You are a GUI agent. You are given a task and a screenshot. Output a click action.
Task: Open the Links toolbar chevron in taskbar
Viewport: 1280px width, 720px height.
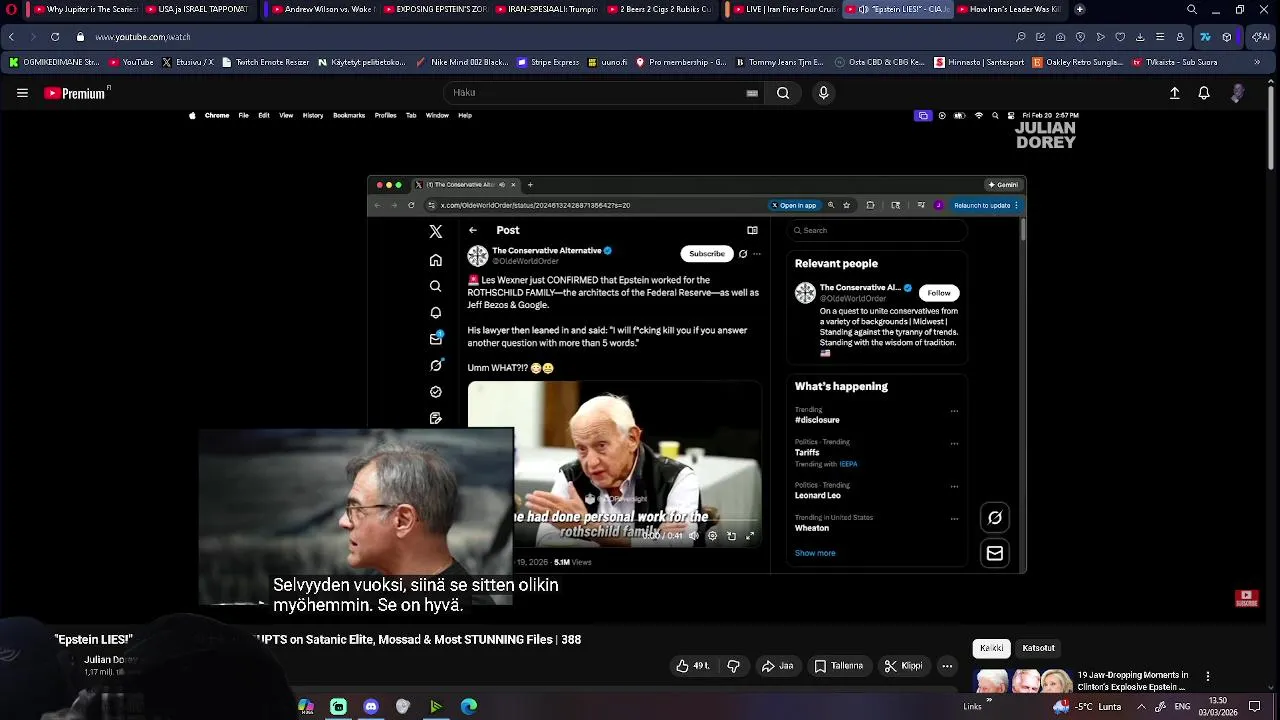click(x=988, y=701)
